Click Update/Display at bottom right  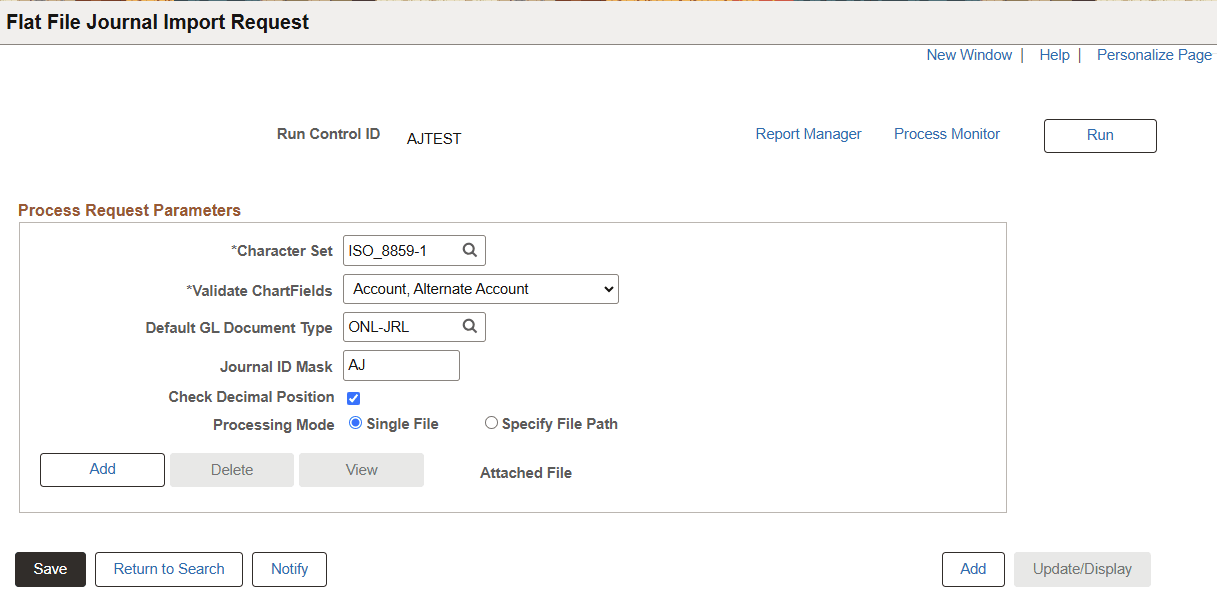click(1082, 569)
